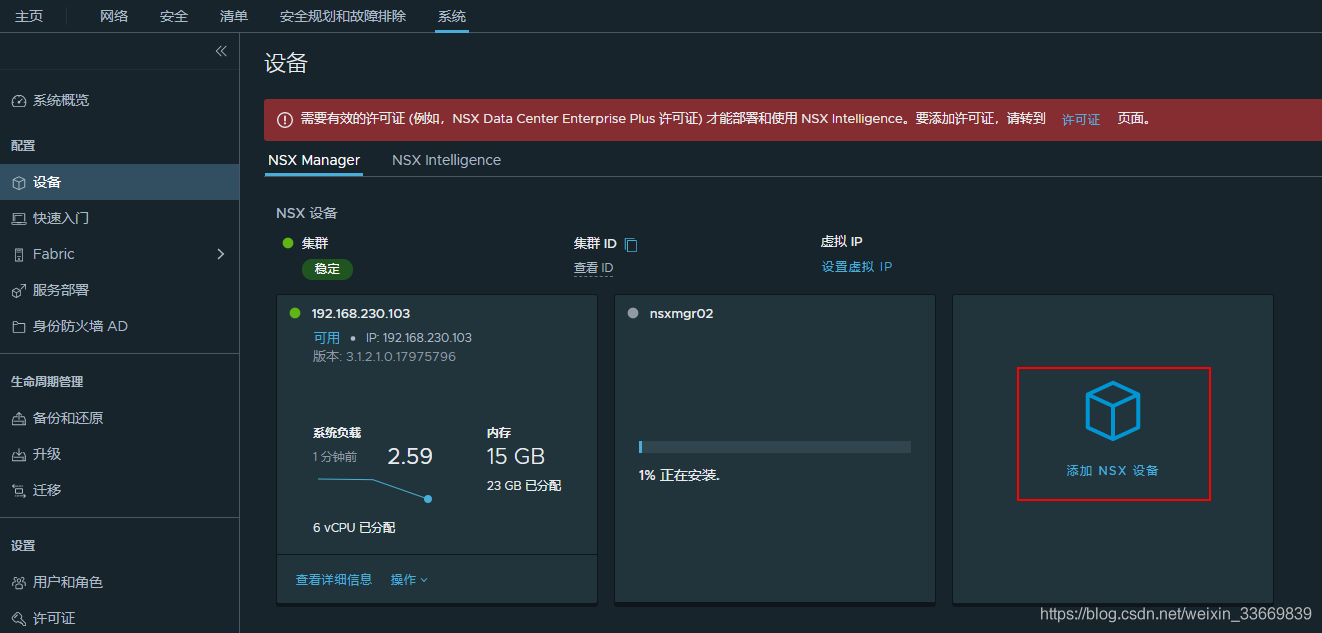Select the 系统 top menu
The image size is (1322, 633).
tap(452, 16)
